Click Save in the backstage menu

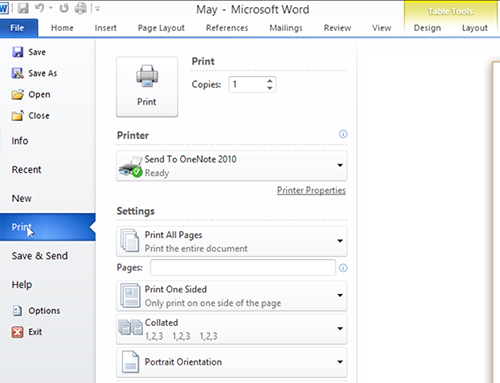tap(29, 52)
